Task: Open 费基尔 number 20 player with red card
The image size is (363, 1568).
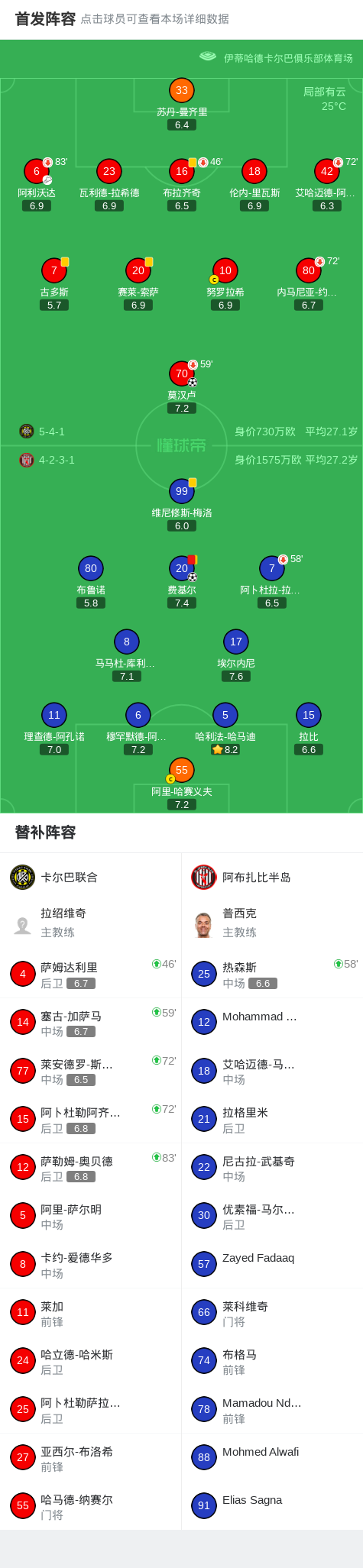Action: pos(182,568)
